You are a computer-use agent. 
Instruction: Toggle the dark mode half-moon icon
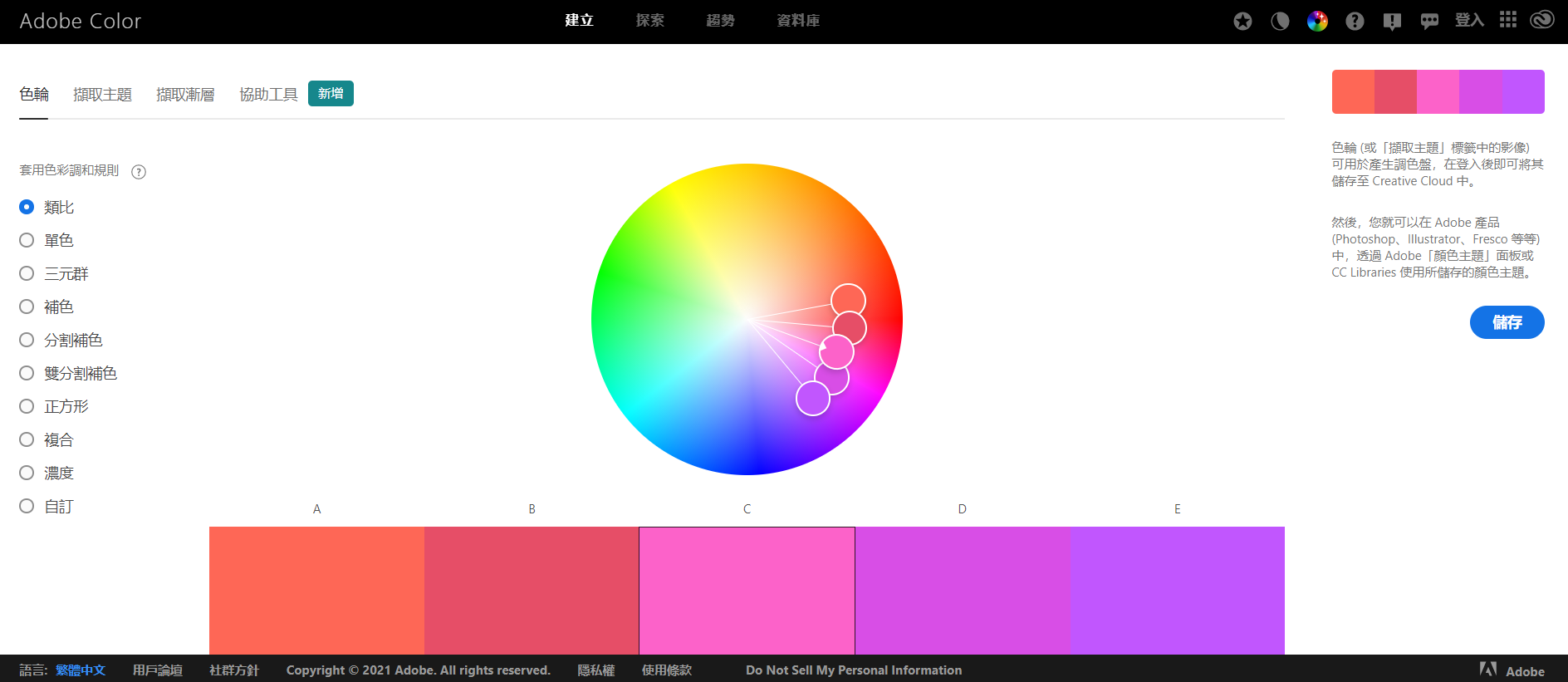(x=1280, y=21)
